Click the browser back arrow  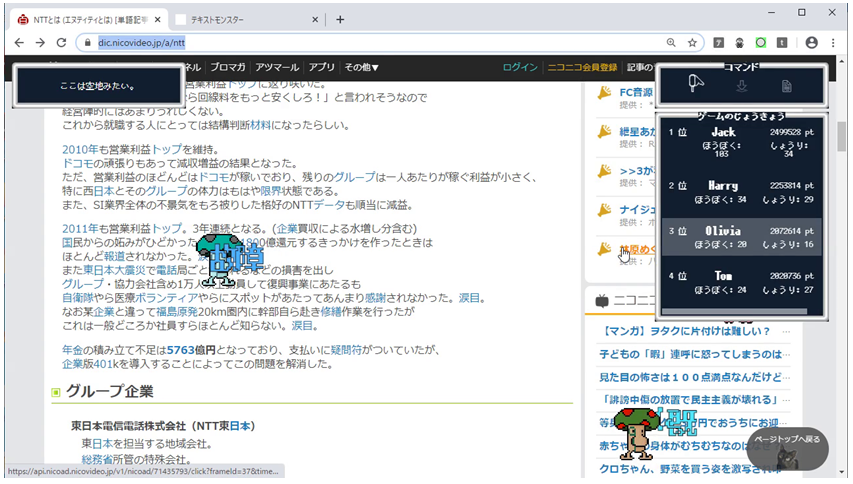19,42
